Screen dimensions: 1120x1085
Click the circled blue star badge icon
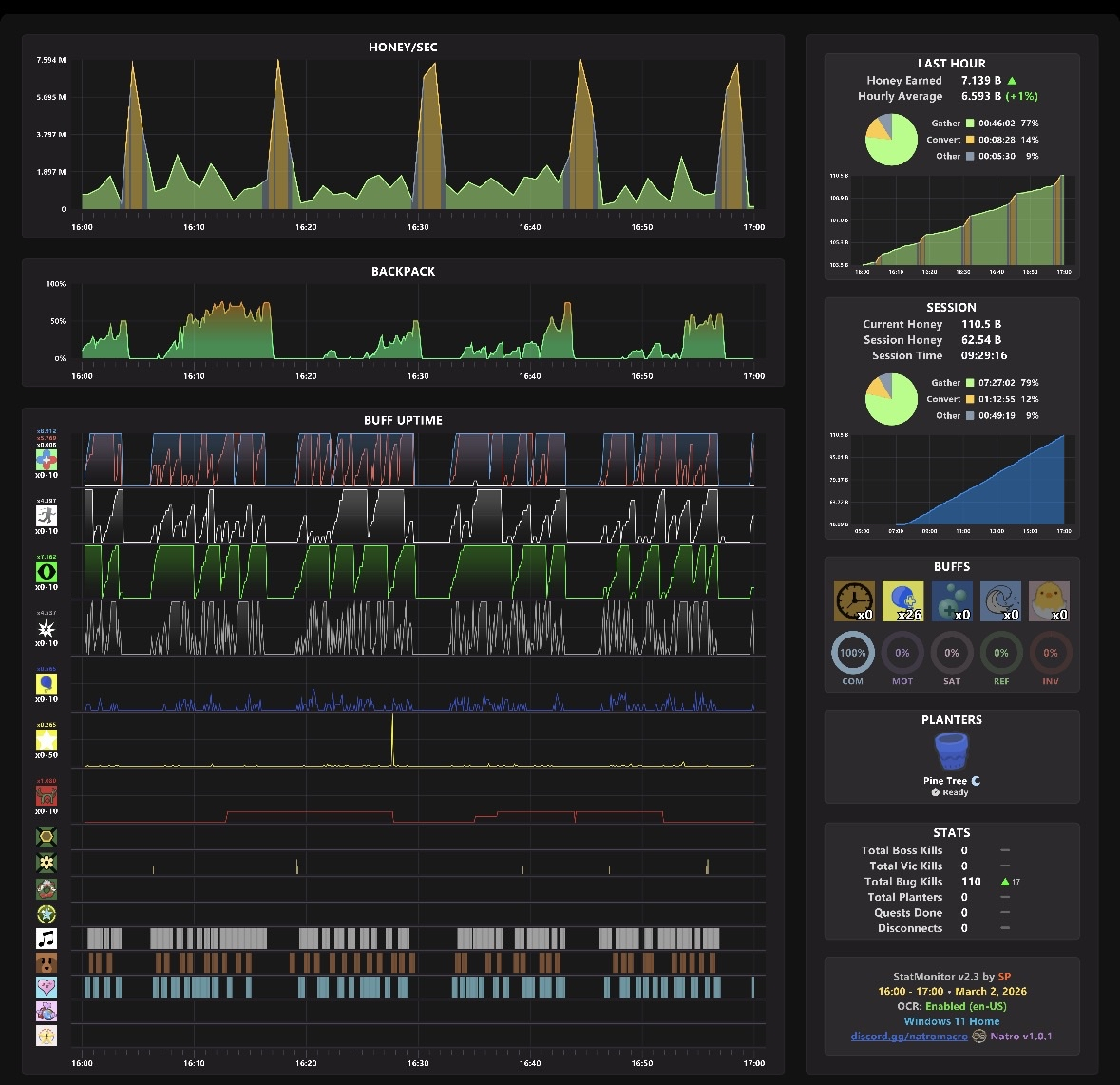pyautogui.click(x=47, y=914)
